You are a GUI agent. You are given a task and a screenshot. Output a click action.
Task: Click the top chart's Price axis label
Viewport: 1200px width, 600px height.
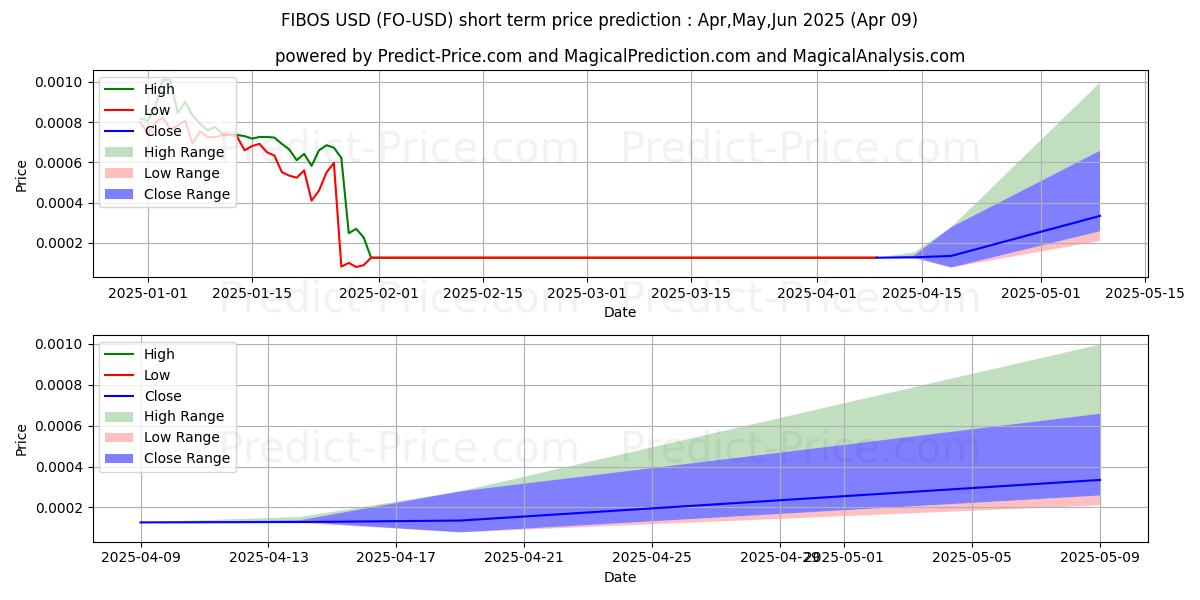[22, 176]
